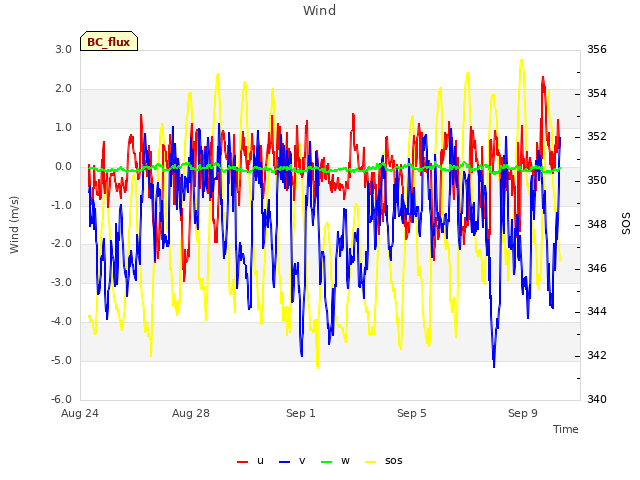This screenshot has height=480, width=640.
Task: Click the '0.0' left axis value
Action: click(63, 167)
